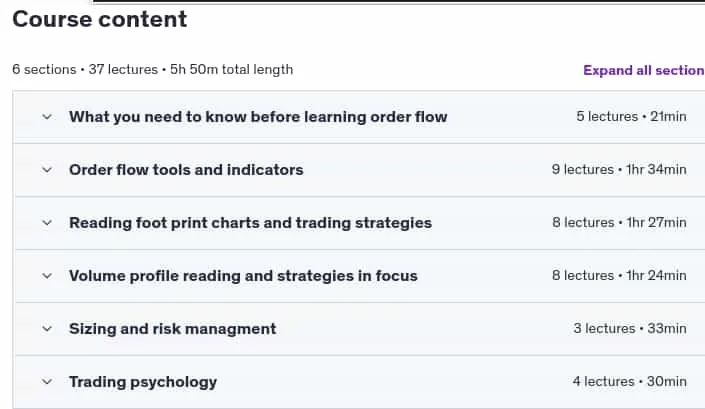This screenshot has width=705, height=409.
Task: Click the '3 lectures • 33min' label
Action: (x=630, y=329)
